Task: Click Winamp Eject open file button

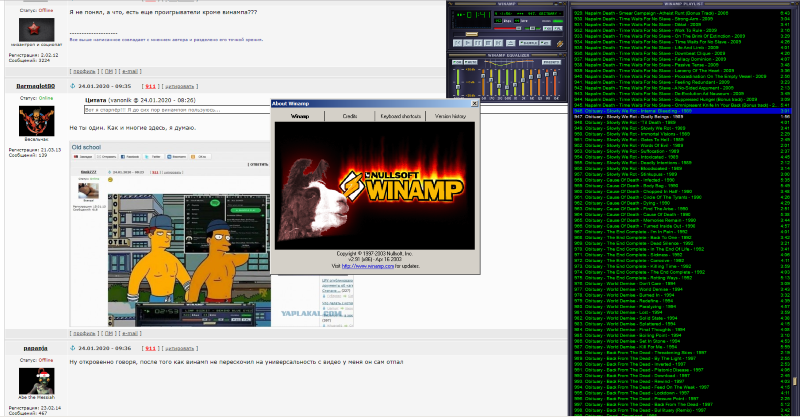Action: point(511,43)
